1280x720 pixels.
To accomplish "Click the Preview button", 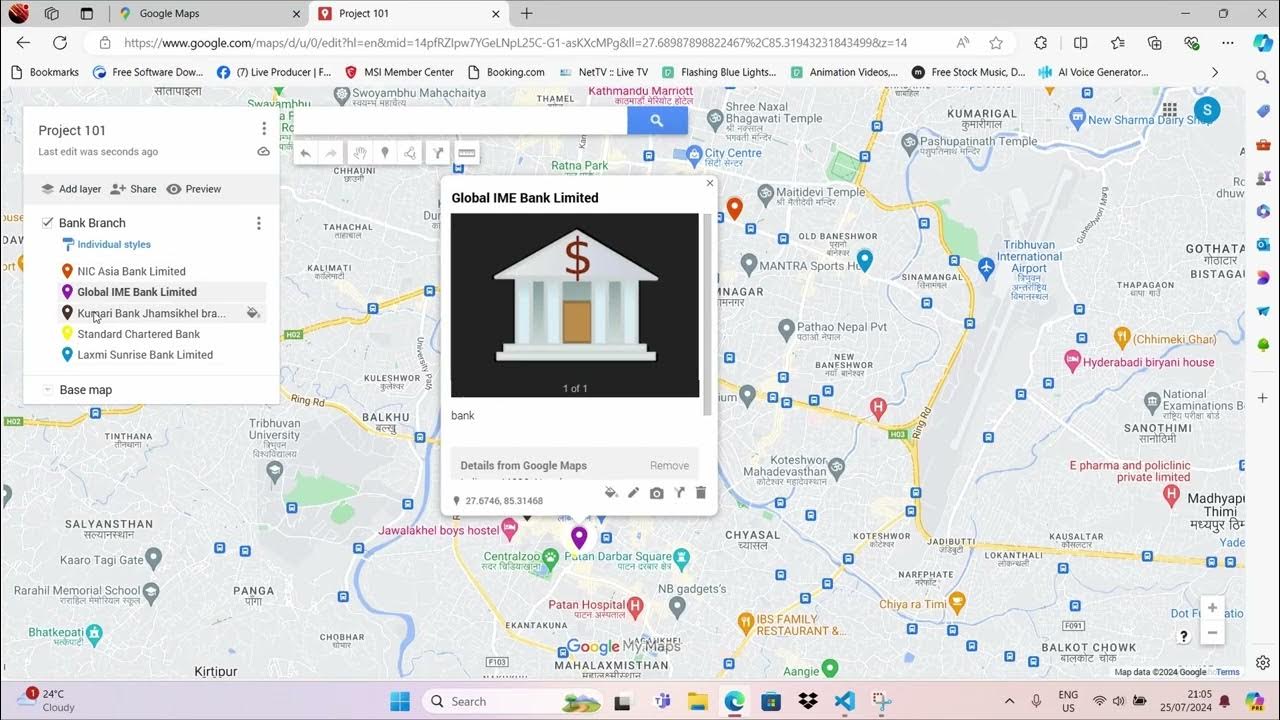I will click(194, 189).
